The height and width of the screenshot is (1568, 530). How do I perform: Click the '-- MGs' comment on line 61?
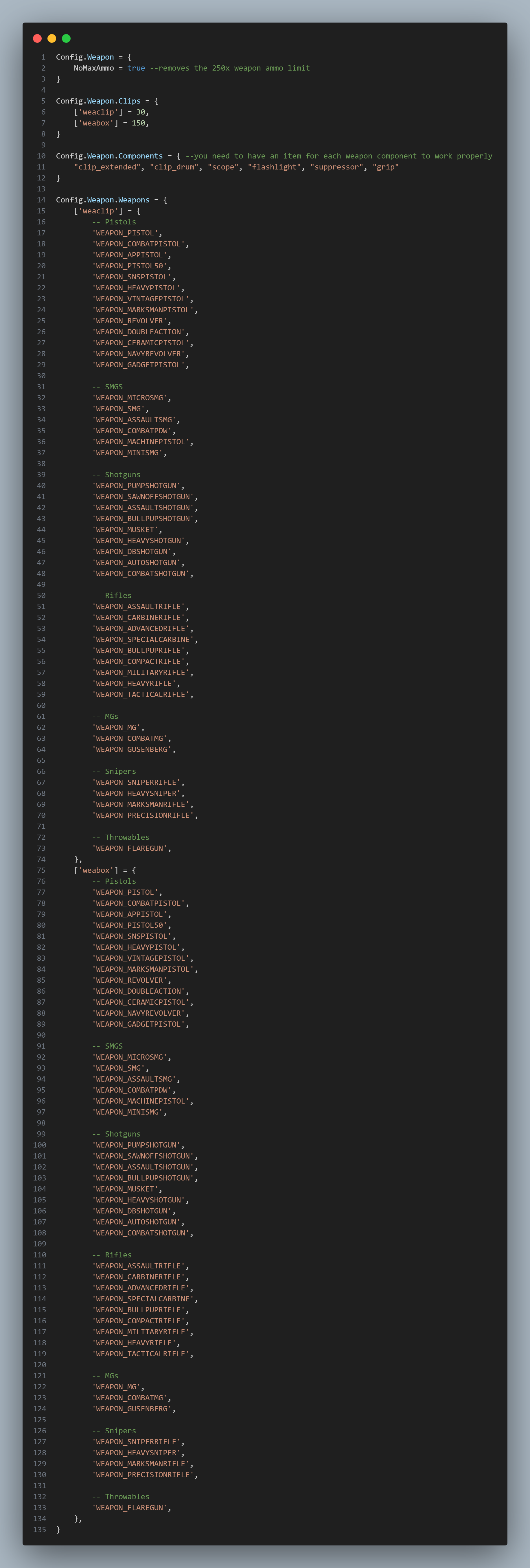(105, 716)
